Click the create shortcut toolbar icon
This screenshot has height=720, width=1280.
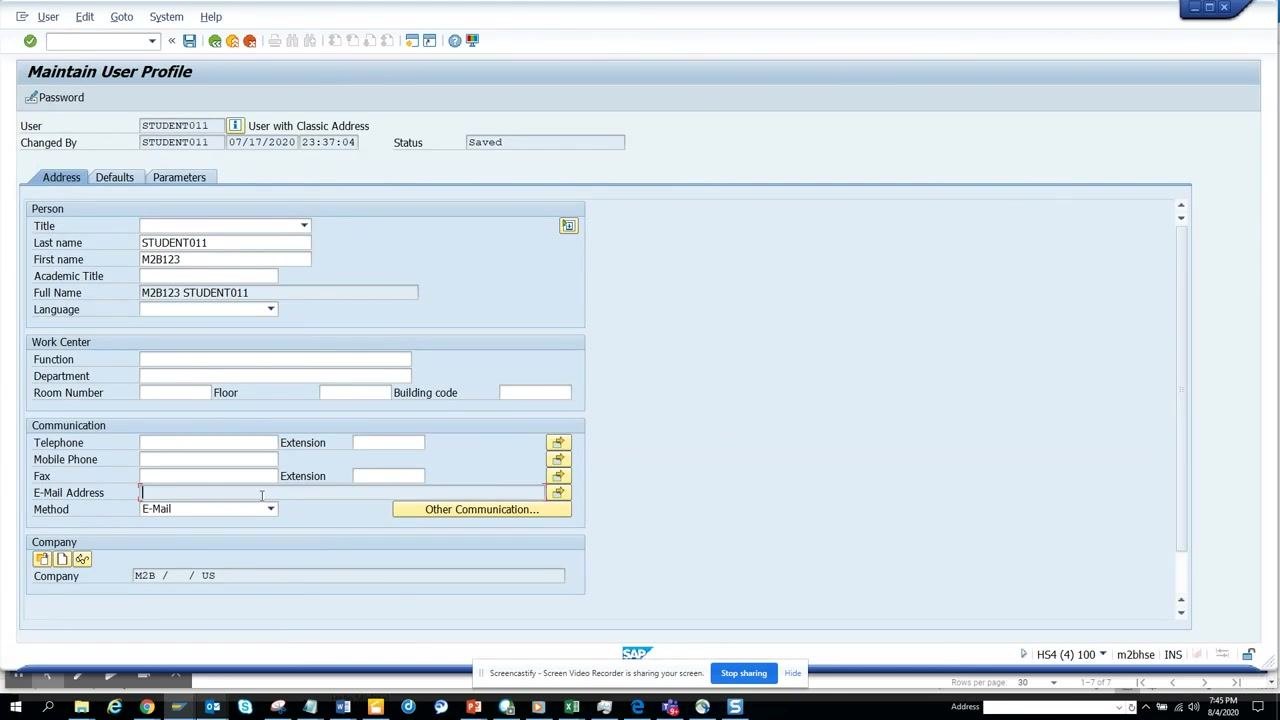pos(430,41)
